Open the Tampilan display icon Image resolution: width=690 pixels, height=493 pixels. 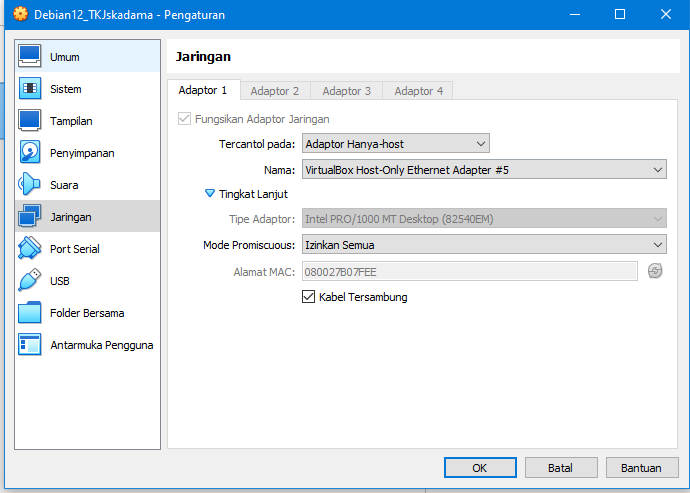coord(30,121)
